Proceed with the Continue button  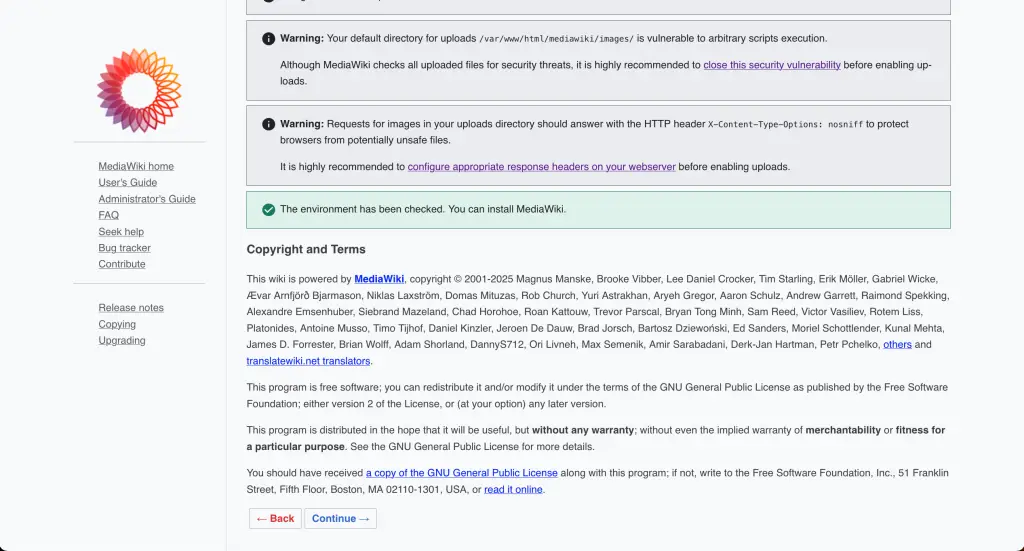click(x=340, y=518)
